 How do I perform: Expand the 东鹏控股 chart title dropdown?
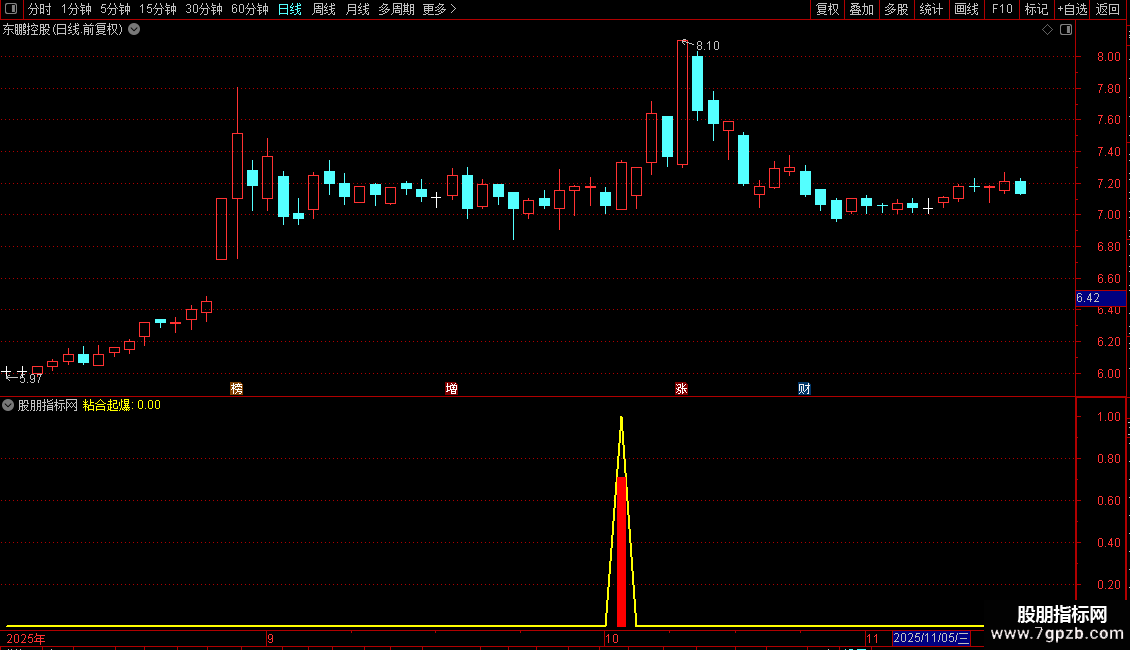[x=134, y=30]
